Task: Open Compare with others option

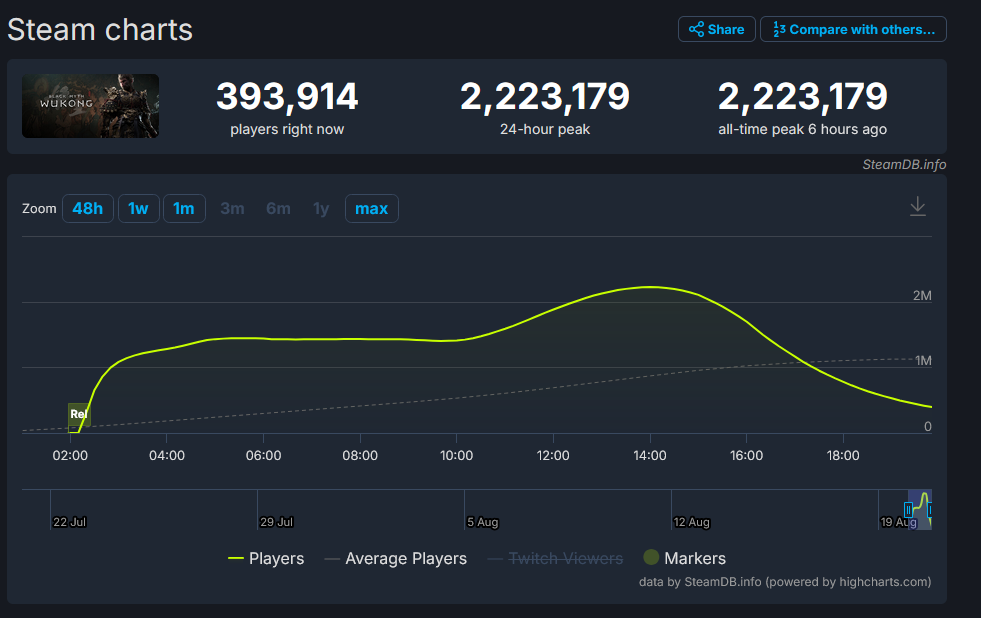Action: (x=853, y=29)
